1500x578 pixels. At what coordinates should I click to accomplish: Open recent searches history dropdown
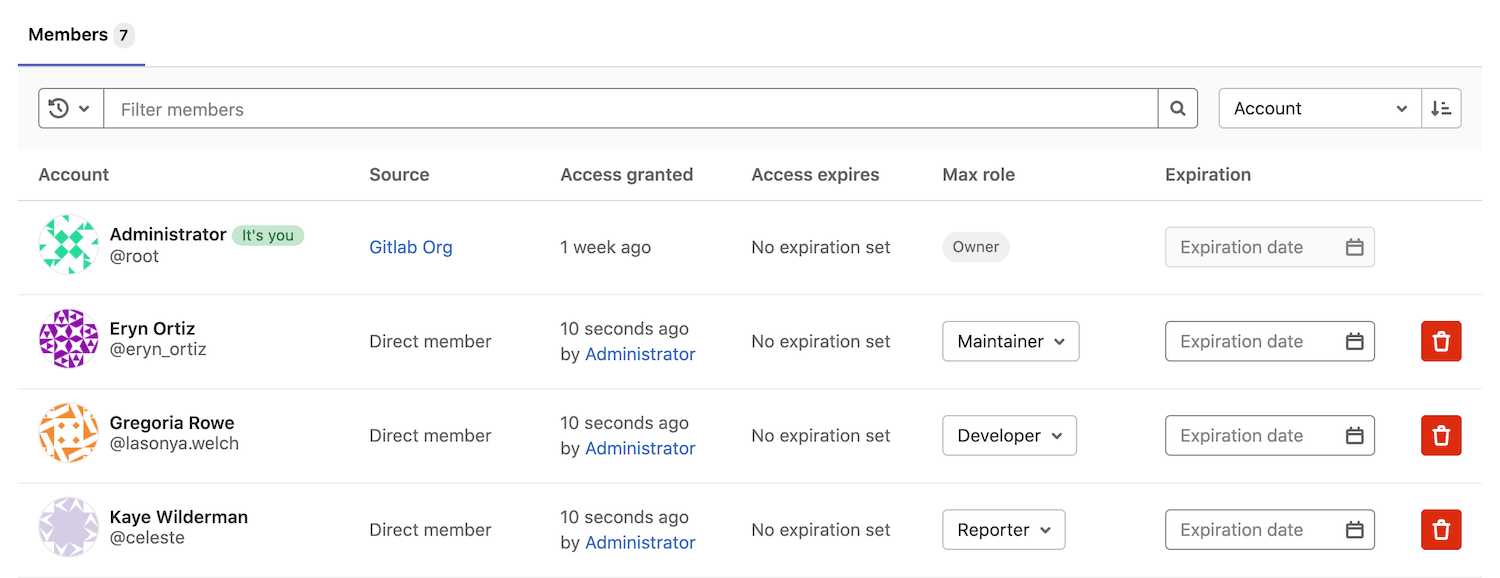tap(70, 109)
